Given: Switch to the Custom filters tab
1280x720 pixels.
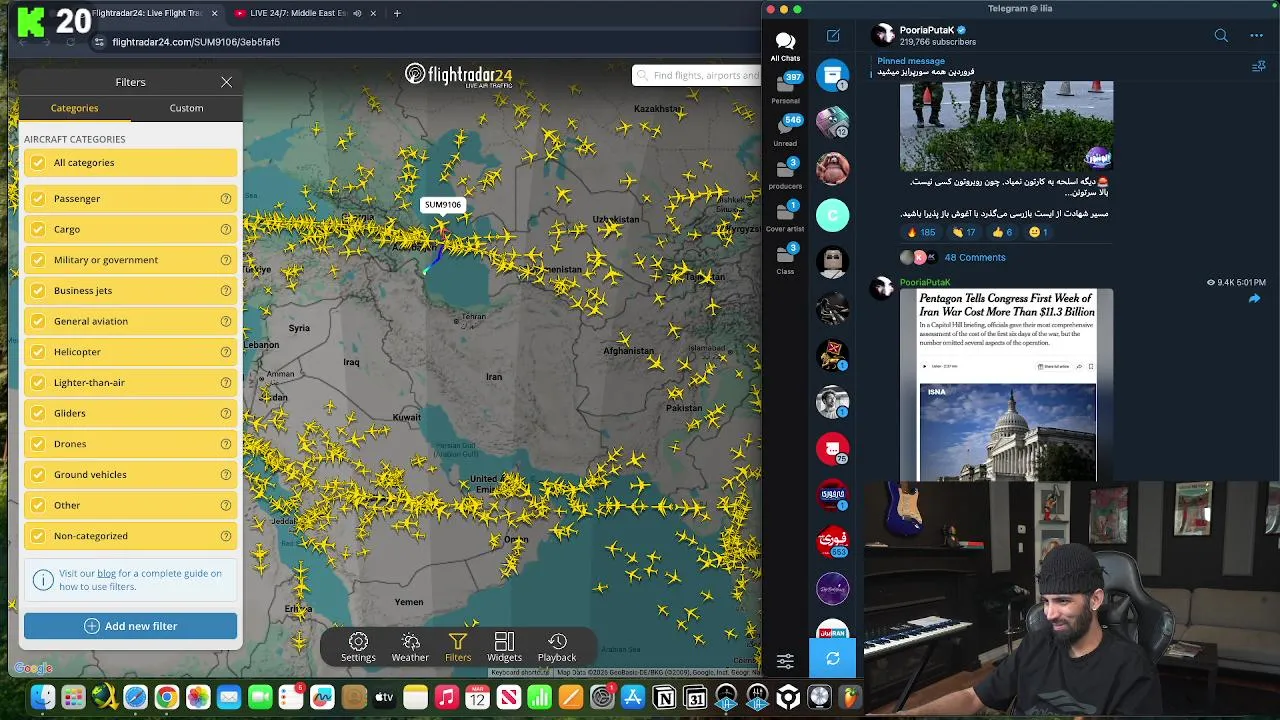Looking at the screenshot, I should [x=186, y=108].
